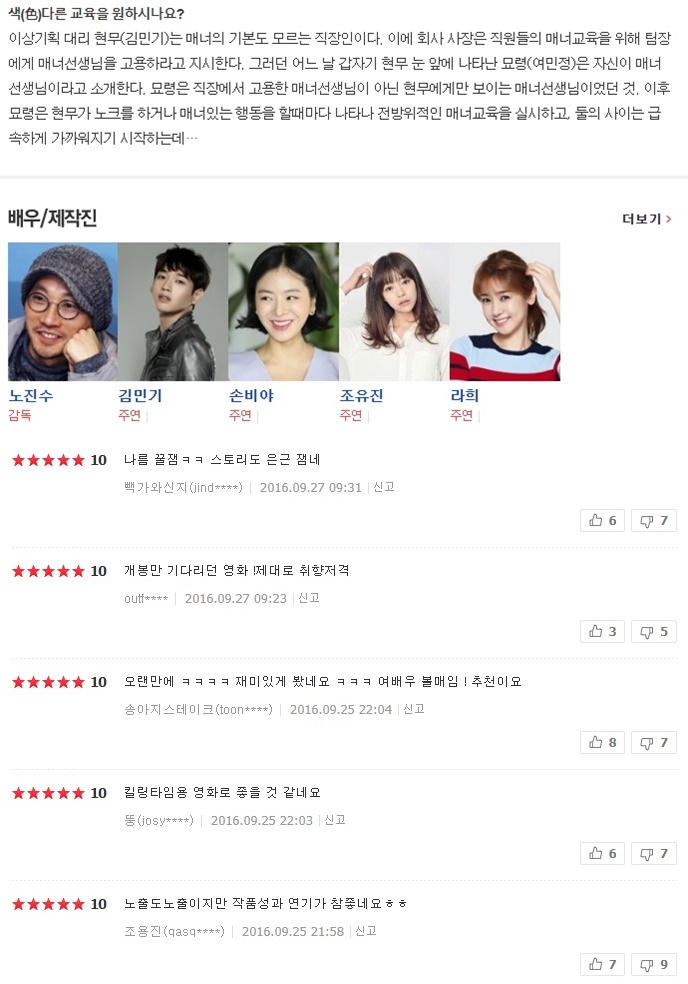
Task: Like the 오랜만에 재미있게 봤네요 review
Action: click(x=603, y=742)
